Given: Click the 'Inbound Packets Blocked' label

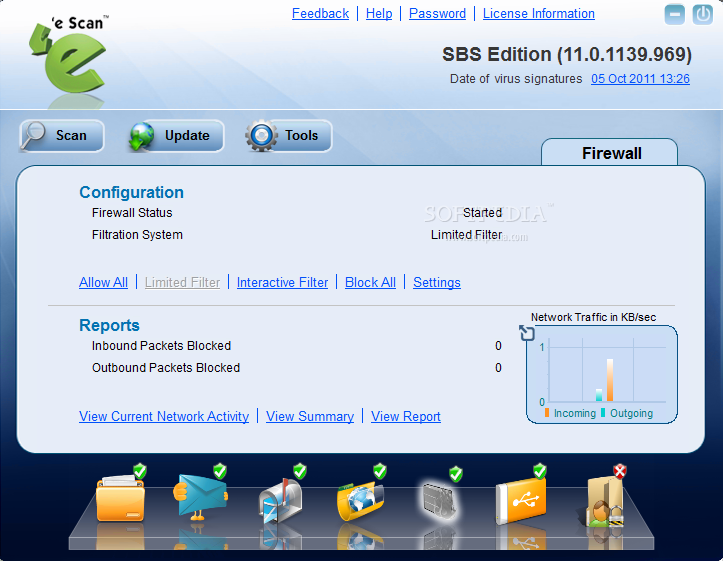Looking at the screenshot, I should pyautogui.click(x=161, y=346).
